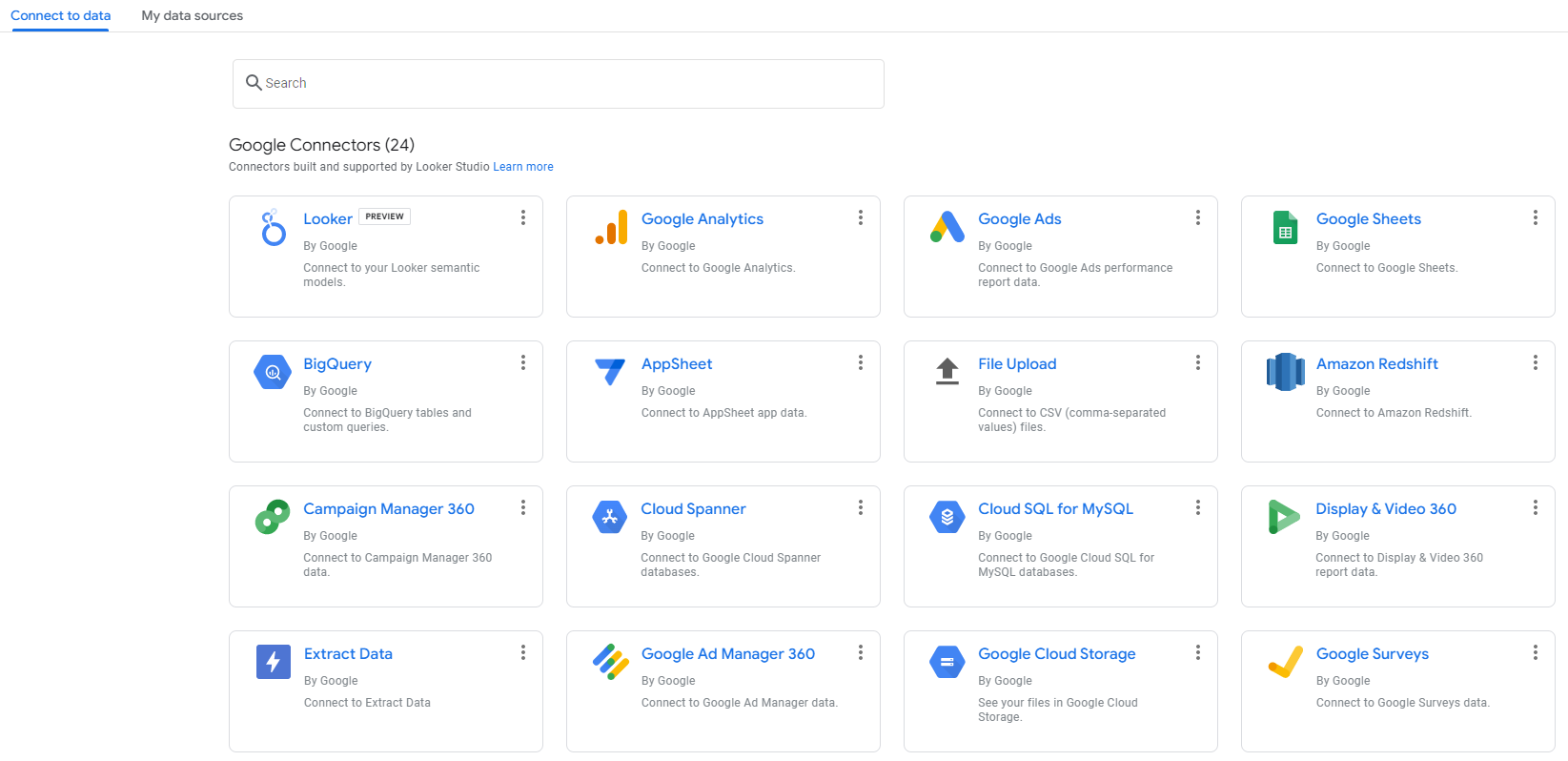The image size is (1568, 761).
Task: Open the Google Surveys card more menu
Action: [x=1536, y=652]
